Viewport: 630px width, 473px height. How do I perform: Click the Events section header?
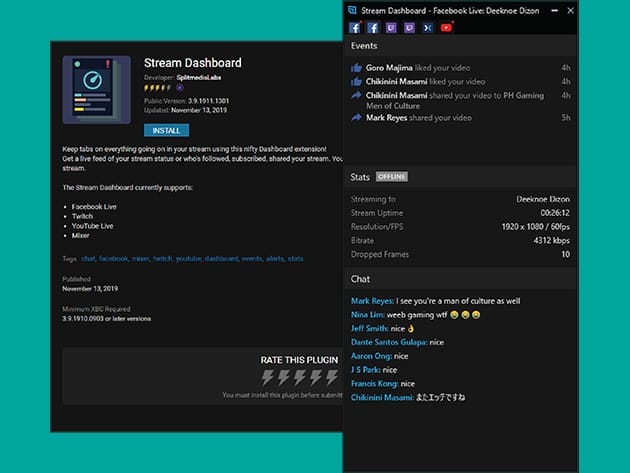pos(364,46)
